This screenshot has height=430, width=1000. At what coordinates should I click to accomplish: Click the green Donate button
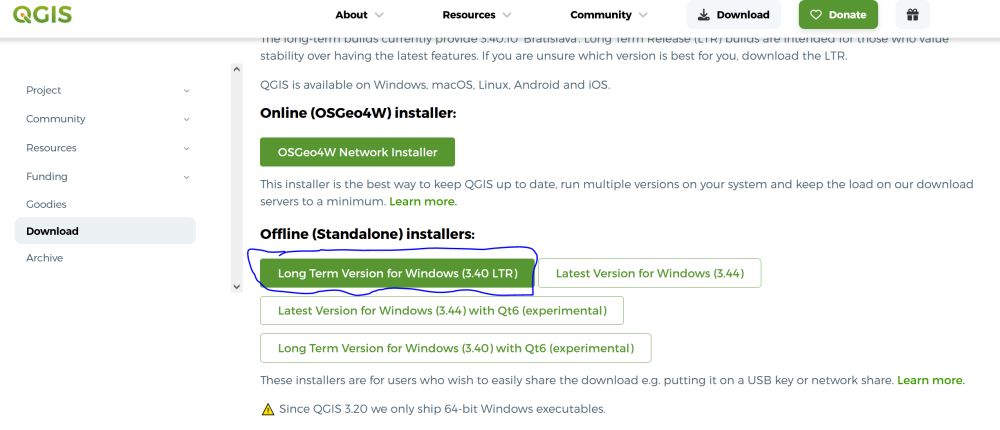coord(838,15)
